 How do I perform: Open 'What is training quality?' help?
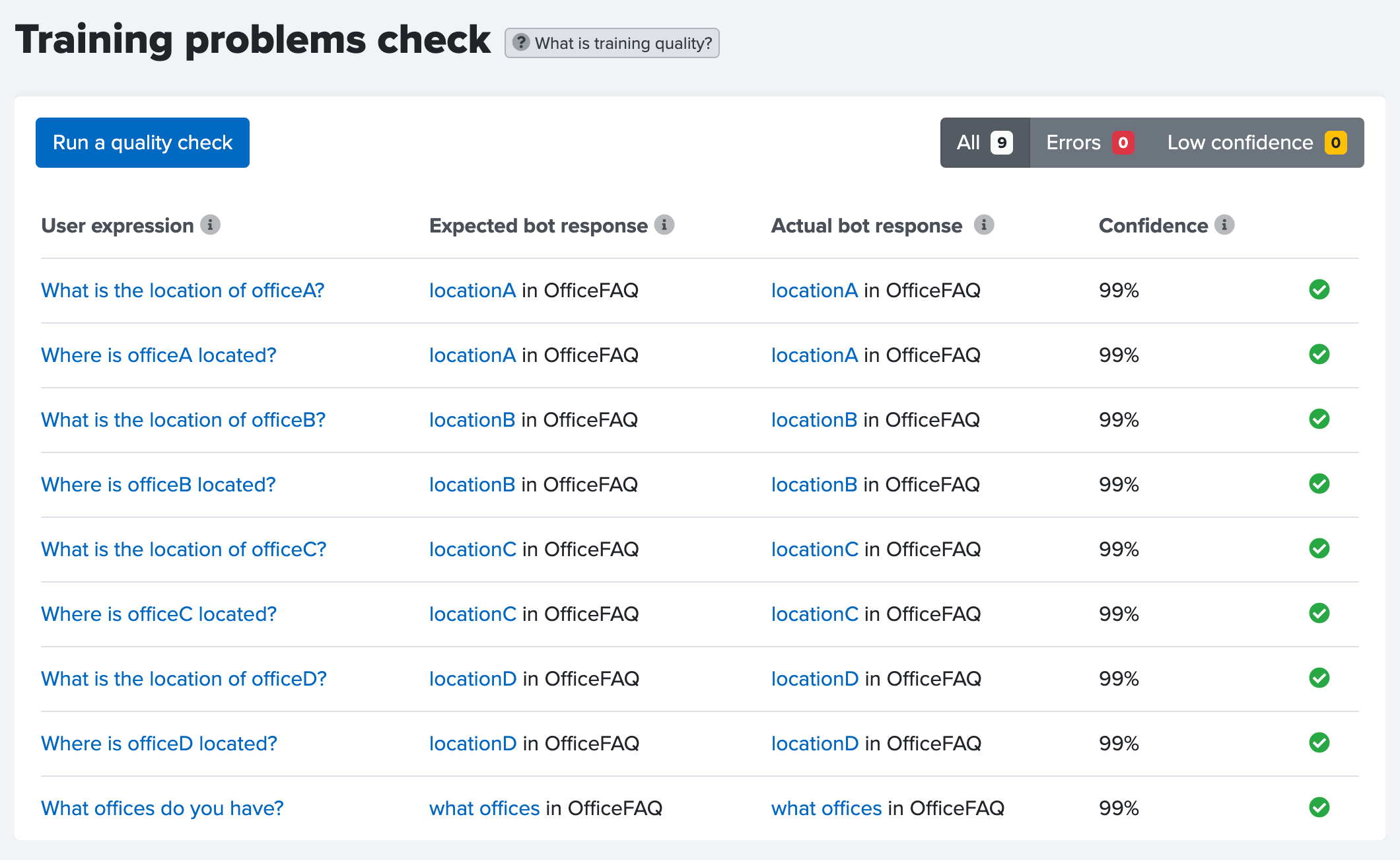click(612, 43)
